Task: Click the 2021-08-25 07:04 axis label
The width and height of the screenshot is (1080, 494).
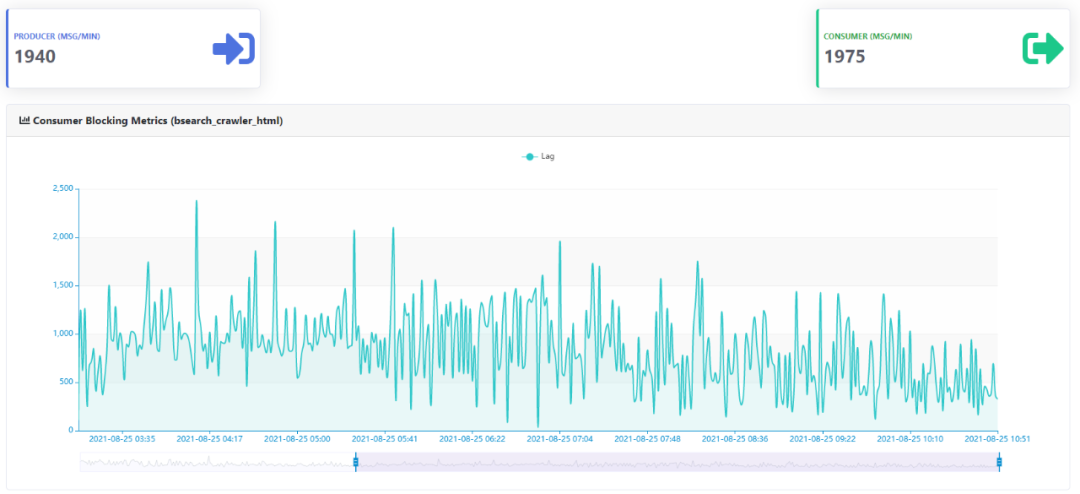Action: tap(560, 438)
